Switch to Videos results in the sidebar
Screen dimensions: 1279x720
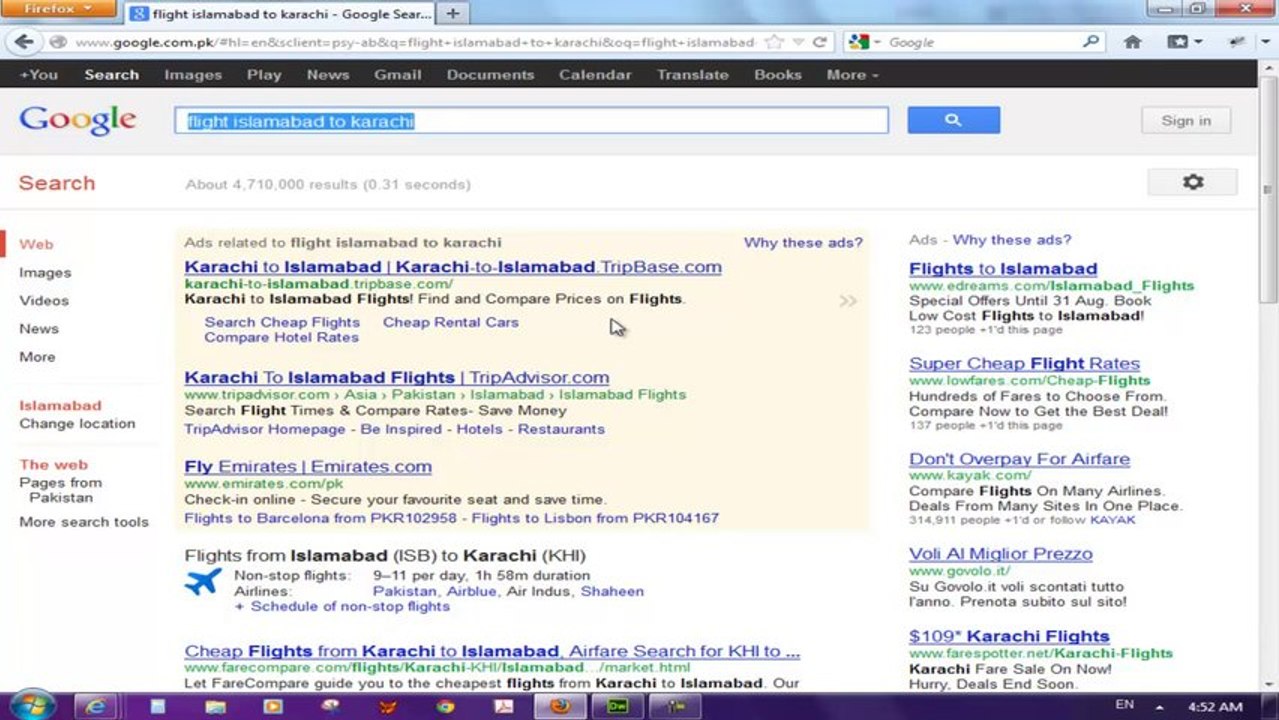coord(44,301)
